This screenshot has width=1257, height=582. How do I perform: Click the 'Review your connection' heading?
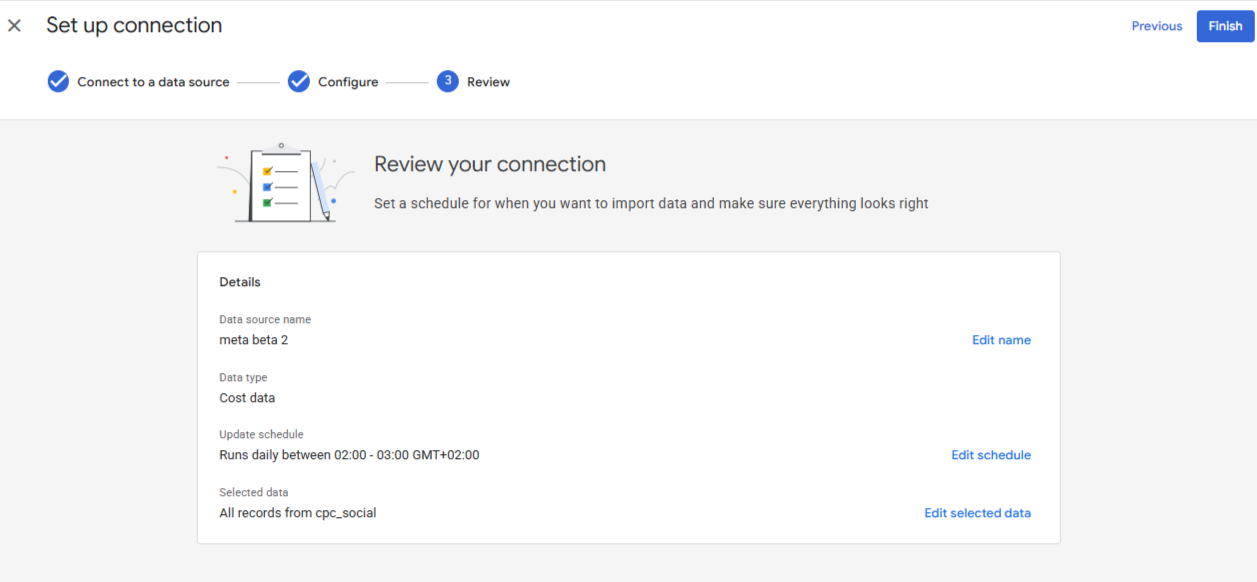[490, 164]
